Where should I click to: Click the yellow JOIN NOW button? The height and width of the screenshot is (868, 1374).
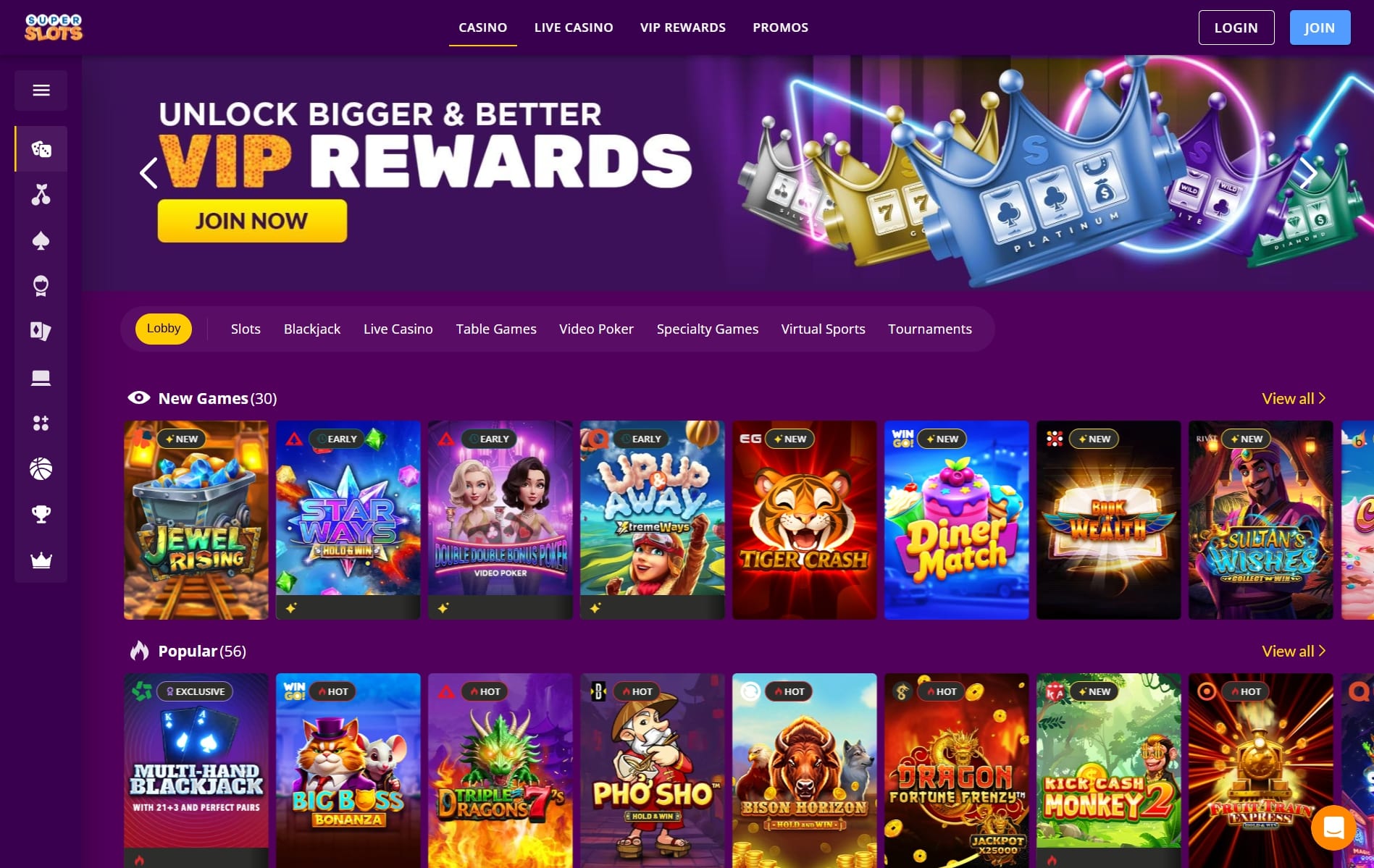252,221
